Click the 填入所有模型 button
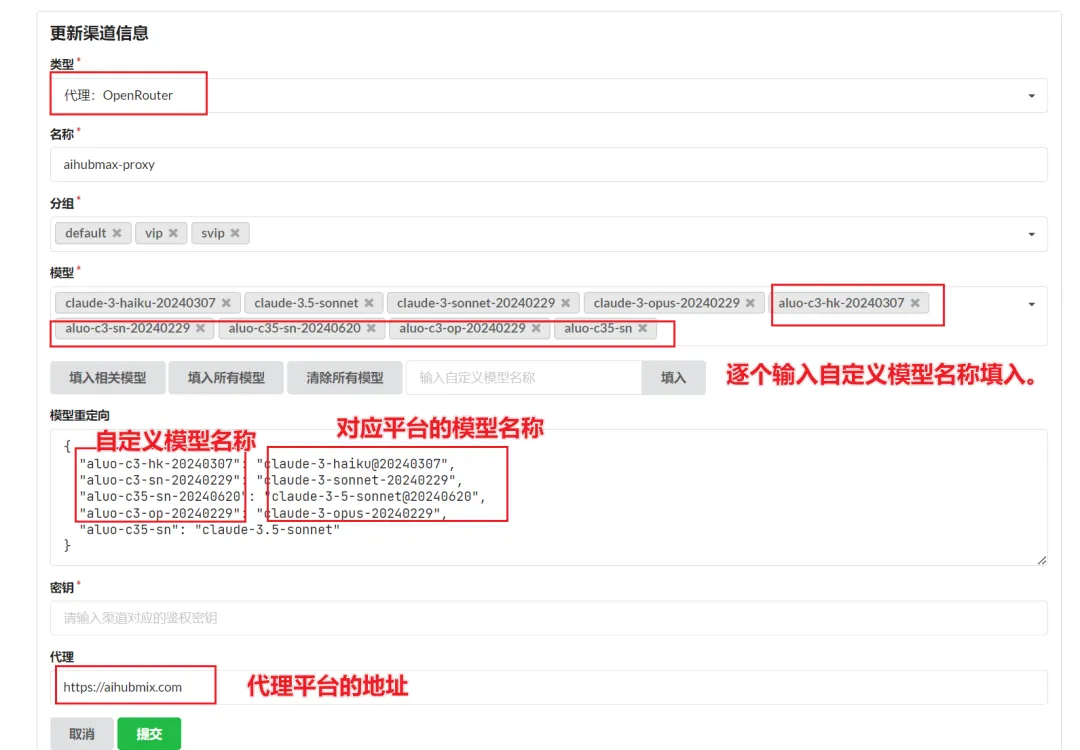This screenshot has height=750, width=1080. point(226,378)
